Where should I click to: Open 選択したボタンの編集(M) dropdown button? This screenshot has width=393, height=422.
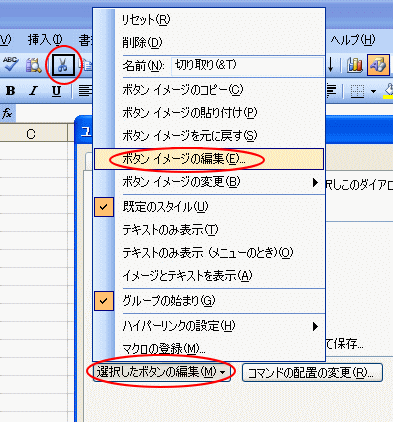coord(162,372)
